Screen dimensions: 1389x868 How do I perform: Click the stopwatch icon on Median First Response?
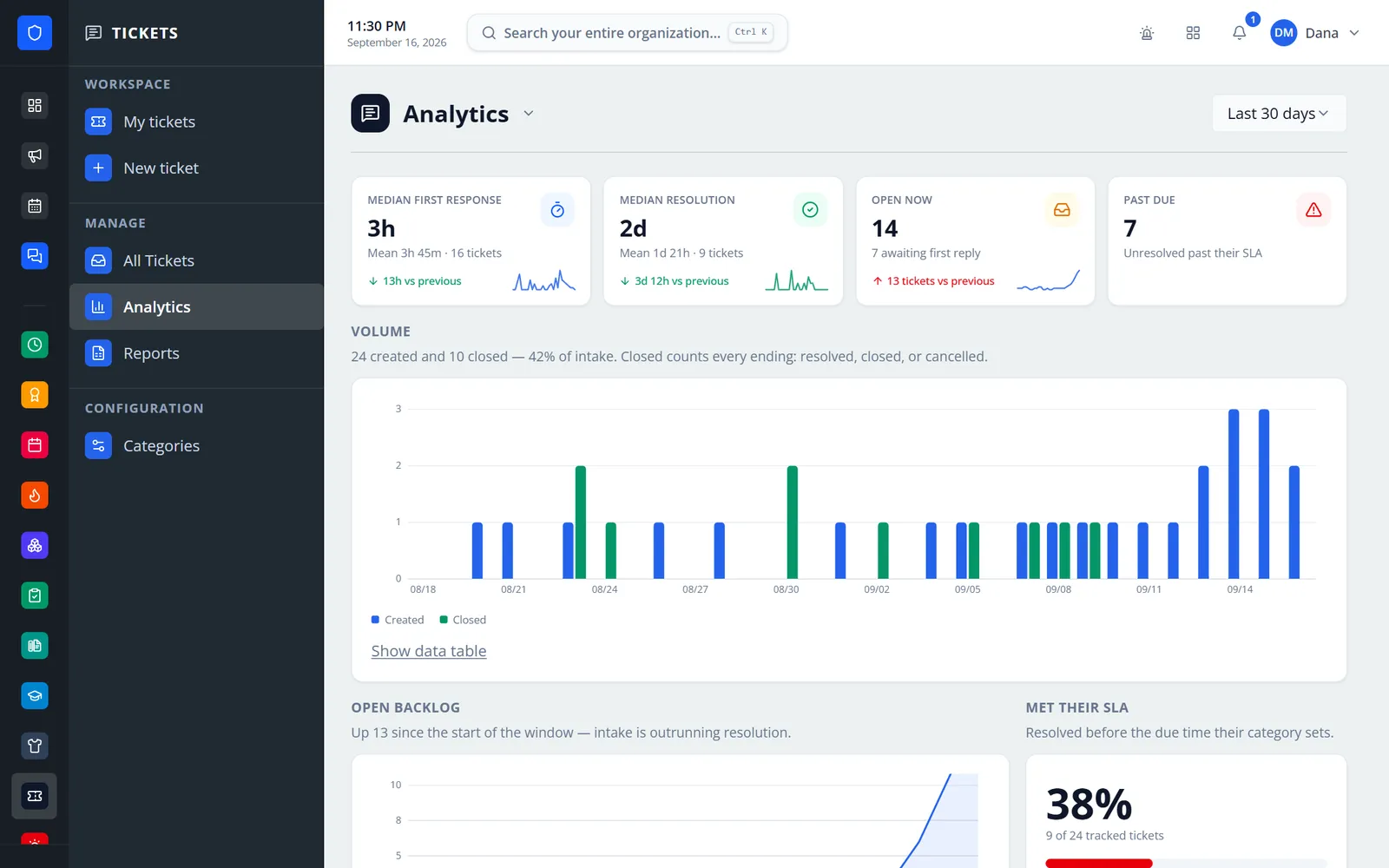(x=557, y=210)
